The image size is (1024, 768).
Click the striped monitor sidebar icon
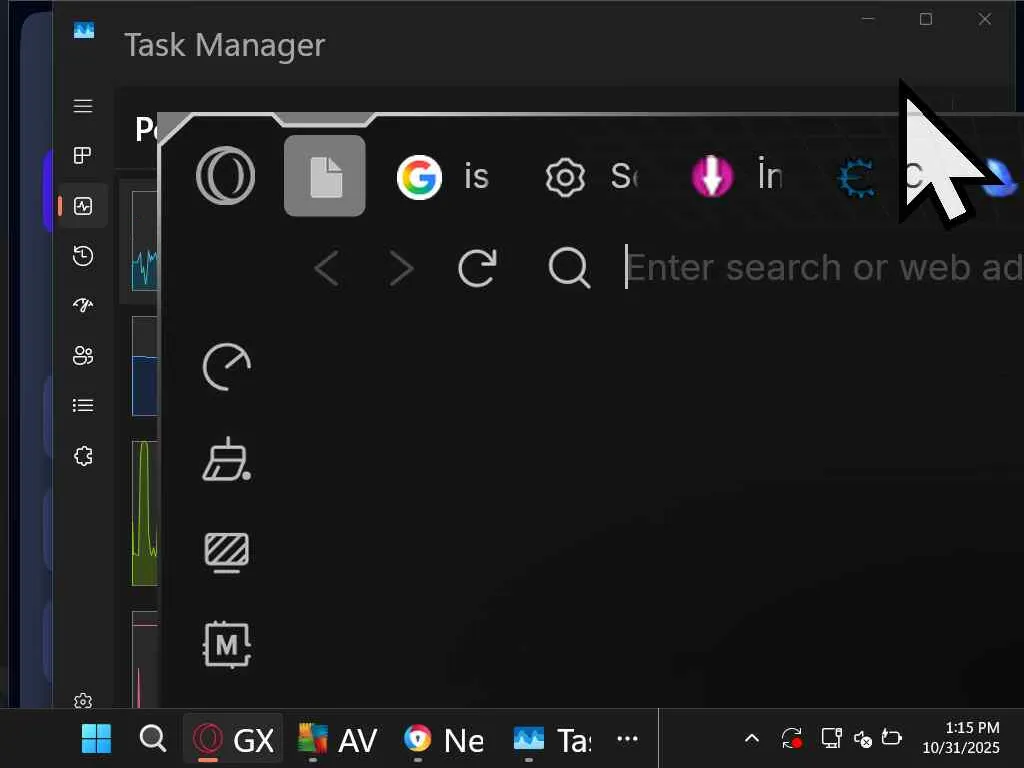coord(227,552)
